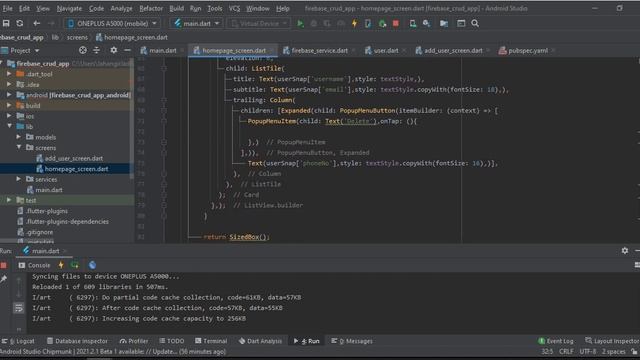This screenshot has width=640, height=360.
Task: Open the Layout Inspector
Action: [x=612, y=341]
